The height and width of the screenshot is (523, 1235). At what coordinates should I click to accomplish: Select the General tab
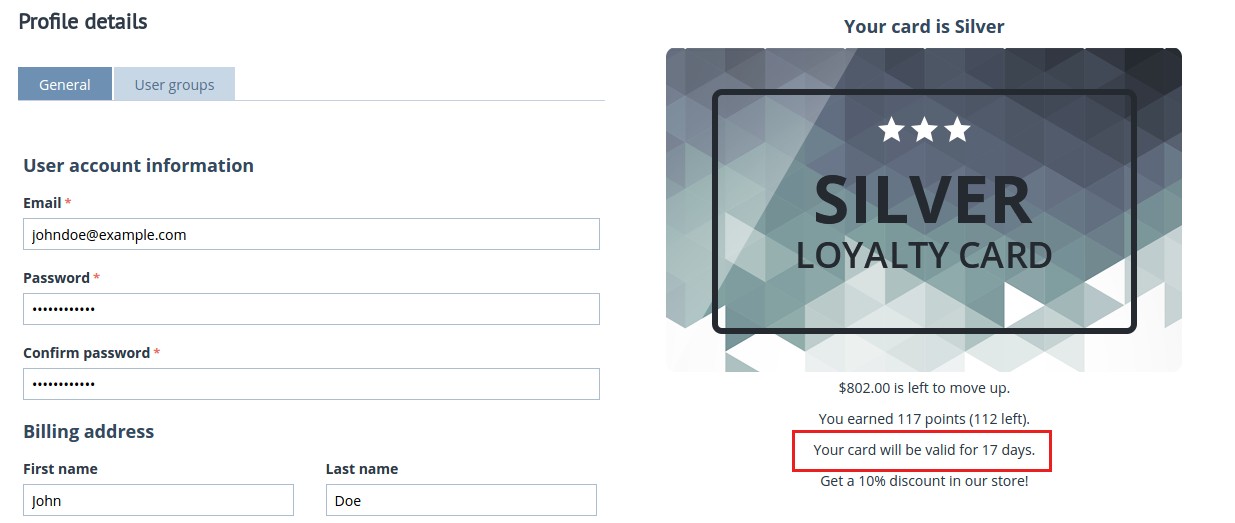point(65,84)
